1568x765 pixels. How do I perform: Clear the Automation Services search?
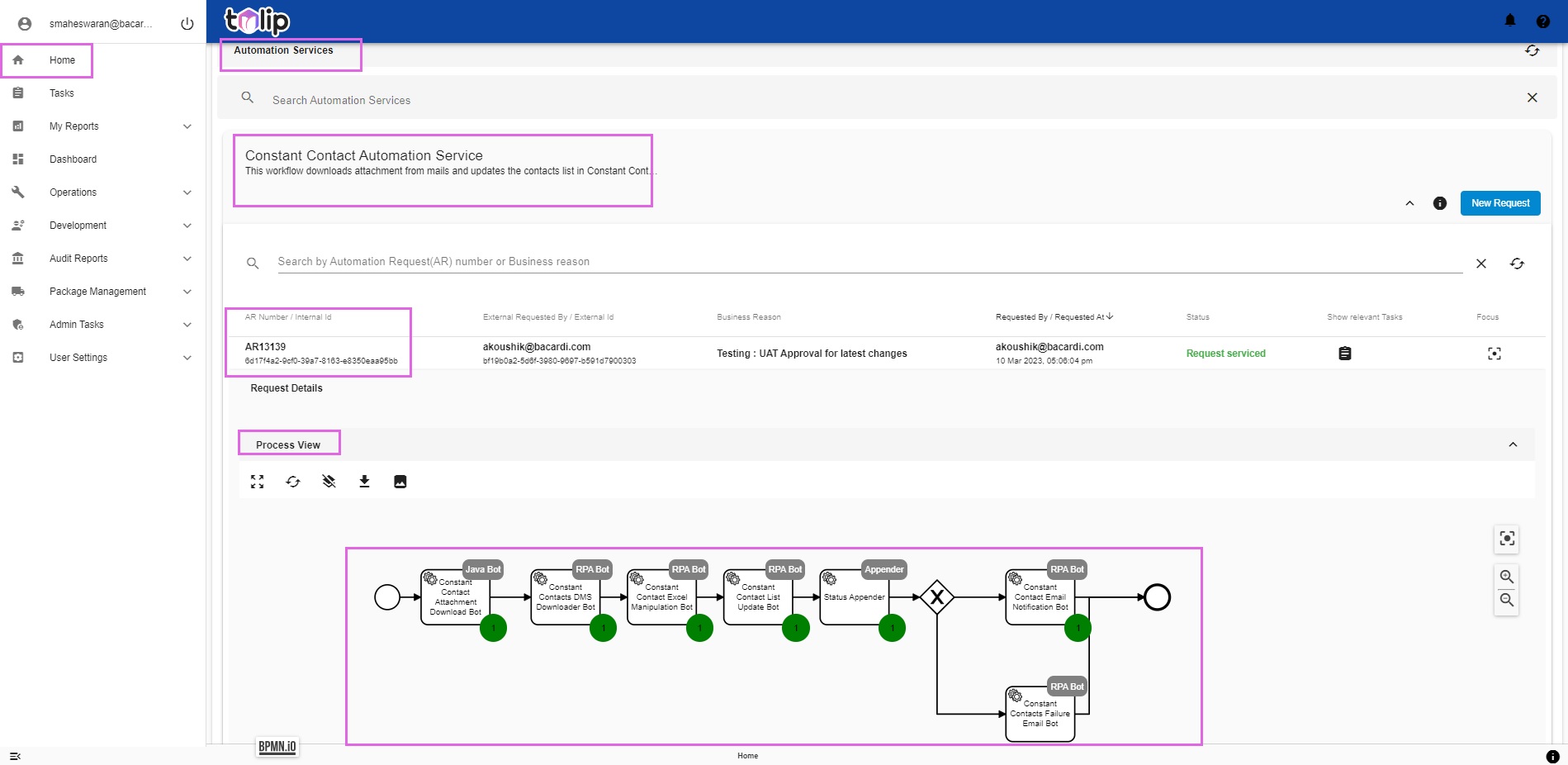pos(1532,97)
